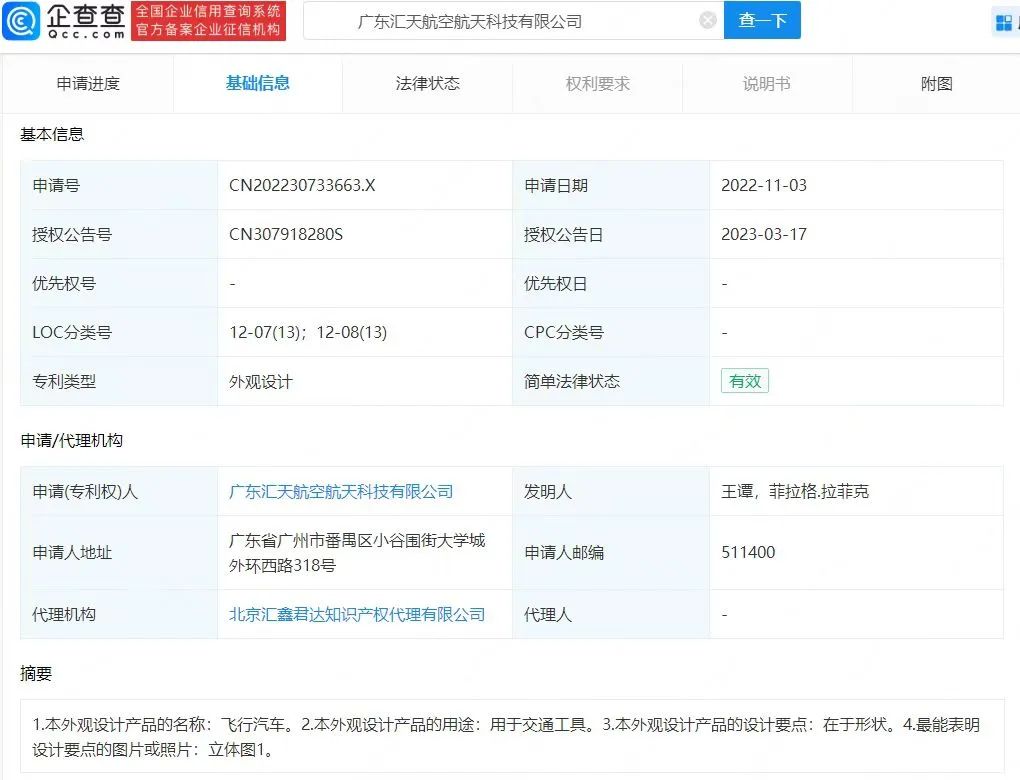Screen dimensions: 1020x780
Task: Open applicant link 广东汇天航空航天科技有限公司
Action: (341, 491)
